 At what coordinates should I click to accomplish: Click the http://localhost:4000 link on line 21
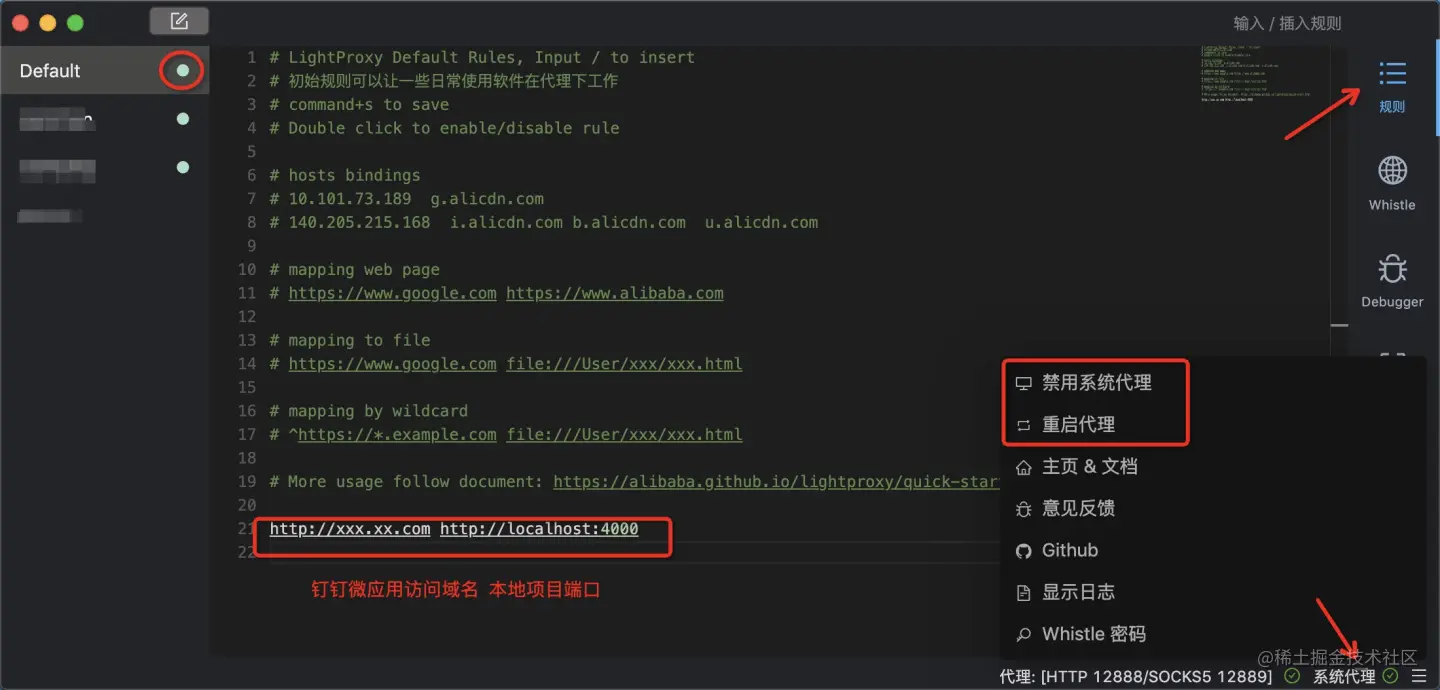point(539,529)
